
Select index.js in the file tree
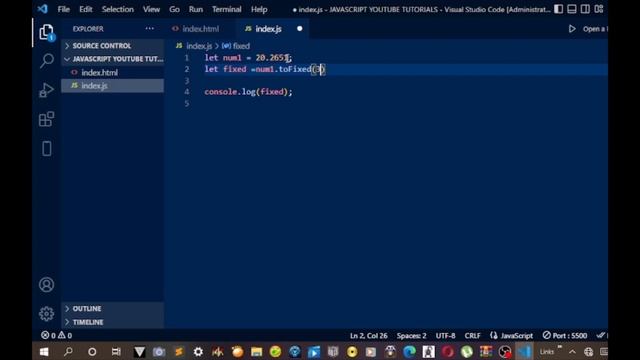(x=113, y=86)
